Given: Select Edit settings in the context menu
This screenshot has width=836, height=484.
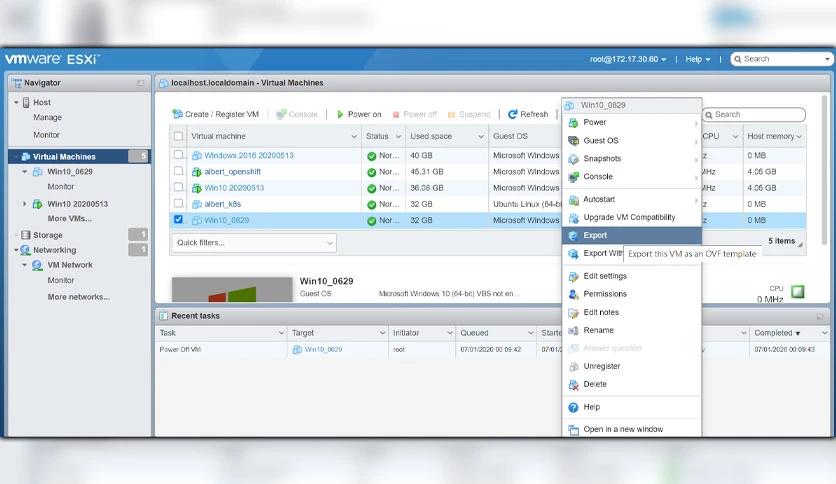Looking at the screenshot, I should pos(605,276).
